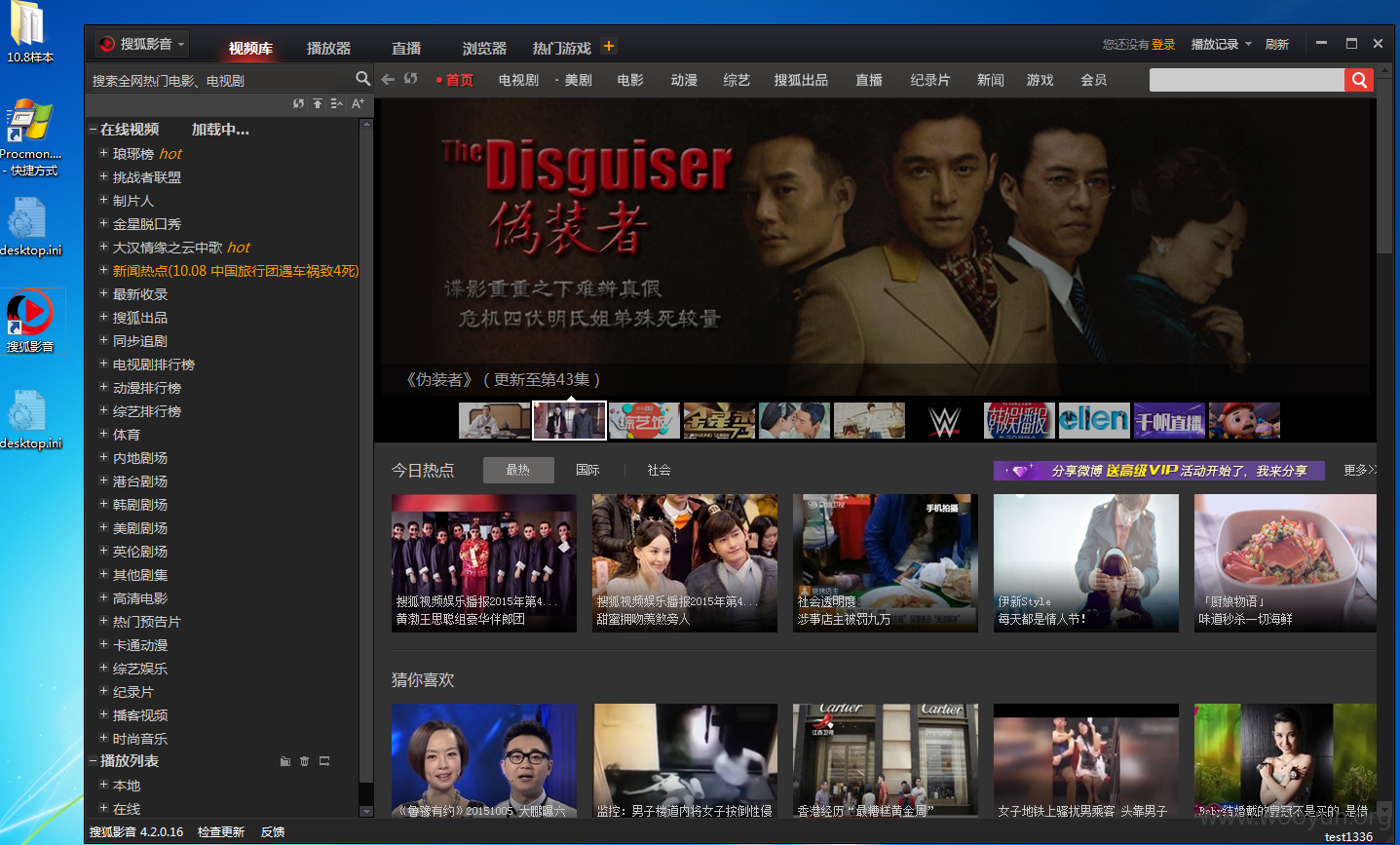Open the 综艺 navigation item
The height and width of the screenshot is (845, 1400).
[737, 80]
